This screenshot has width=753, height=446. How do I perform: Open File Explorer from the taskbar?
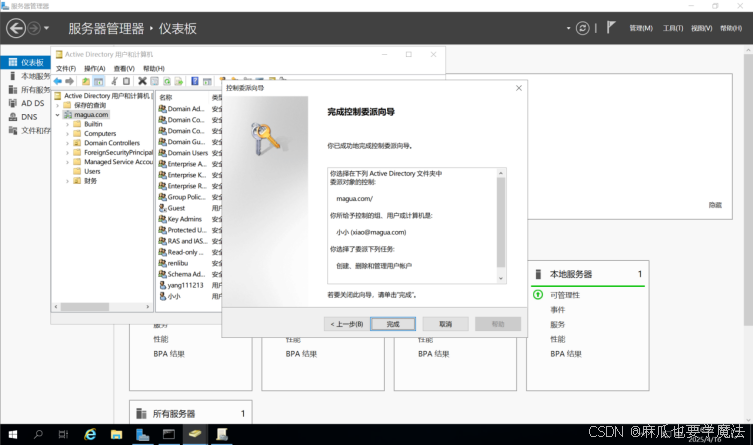coord(116,434)
